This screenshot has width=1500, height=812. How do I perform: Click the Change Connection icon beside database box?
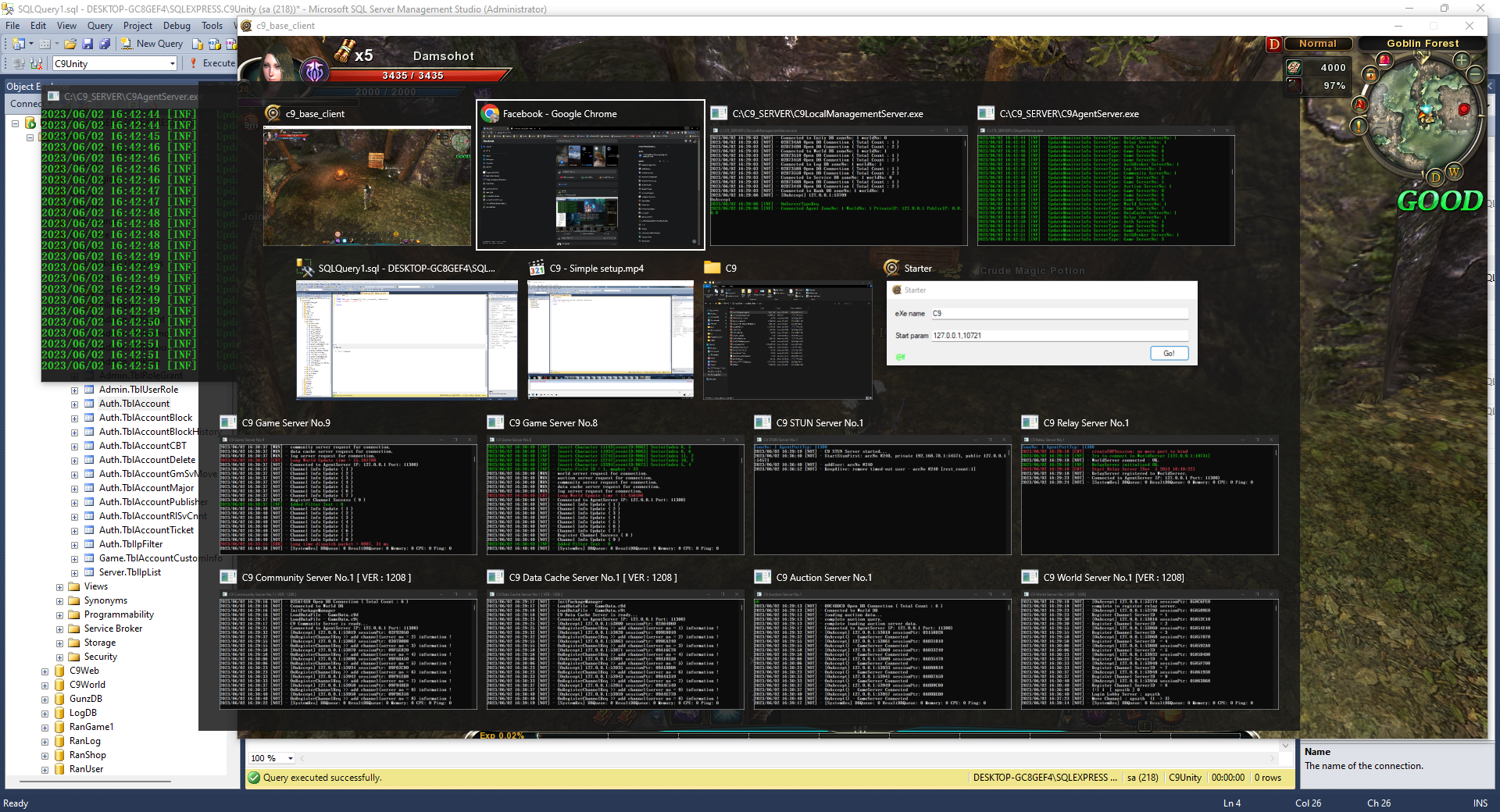click(36, 63)
